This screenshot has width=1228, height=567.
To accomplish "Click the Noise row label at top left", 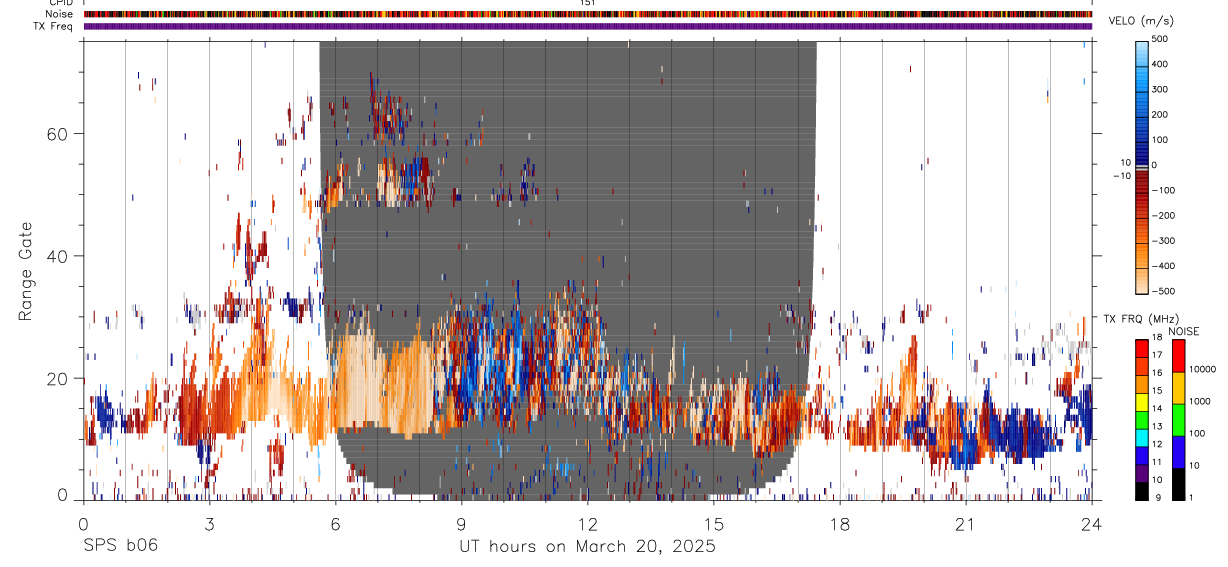I will 61,14.
